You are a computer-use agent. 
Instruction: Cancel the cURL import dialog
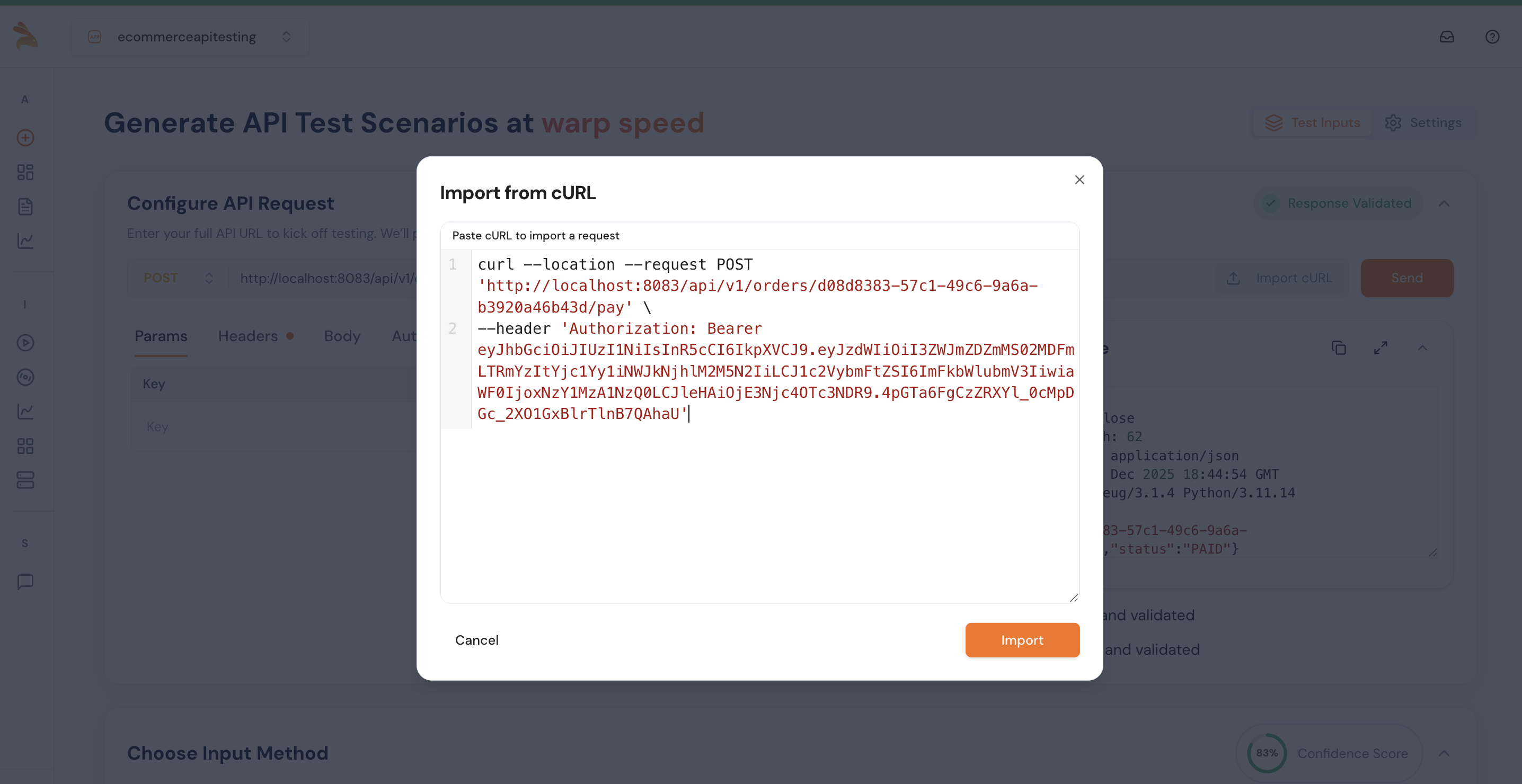tap(476, 640)
